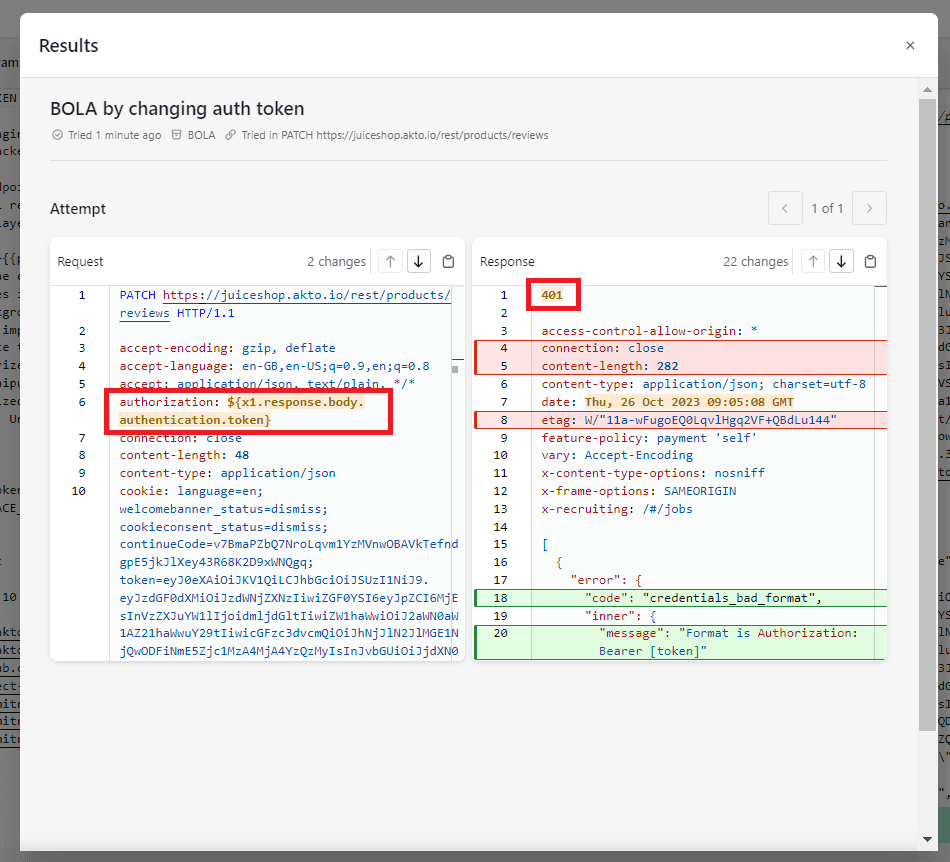This screenshot has height=862, width=950.
Task: Click the check-circle icon beside 'Tried 1 minute ago'
Action: (x=57, y=135)
